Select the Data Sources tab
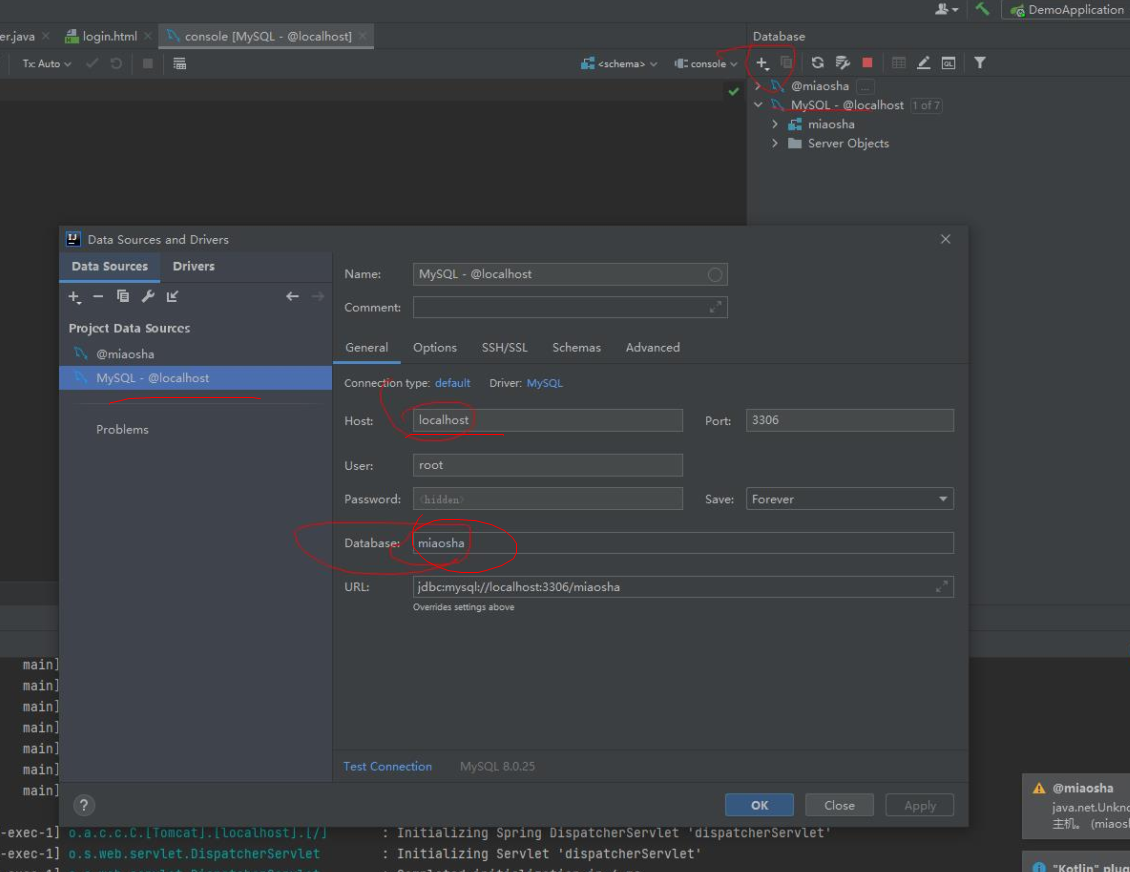1130x872 pixels. (x=110, y=266)
